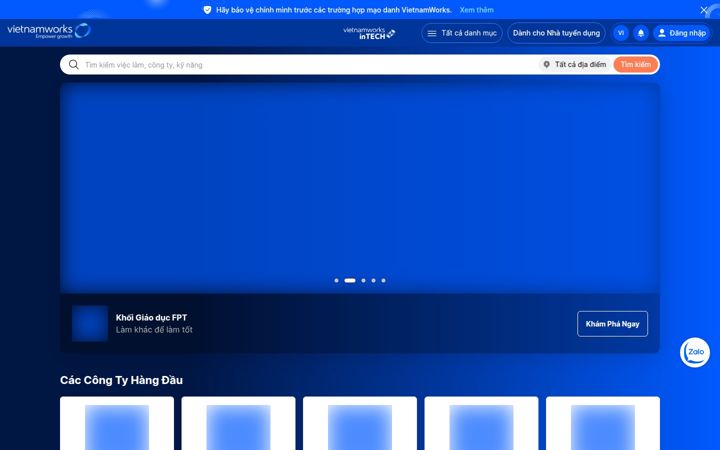Open the Tất cả địa điểm location selector
Screen dimensions: 720x450
[575, 65]
